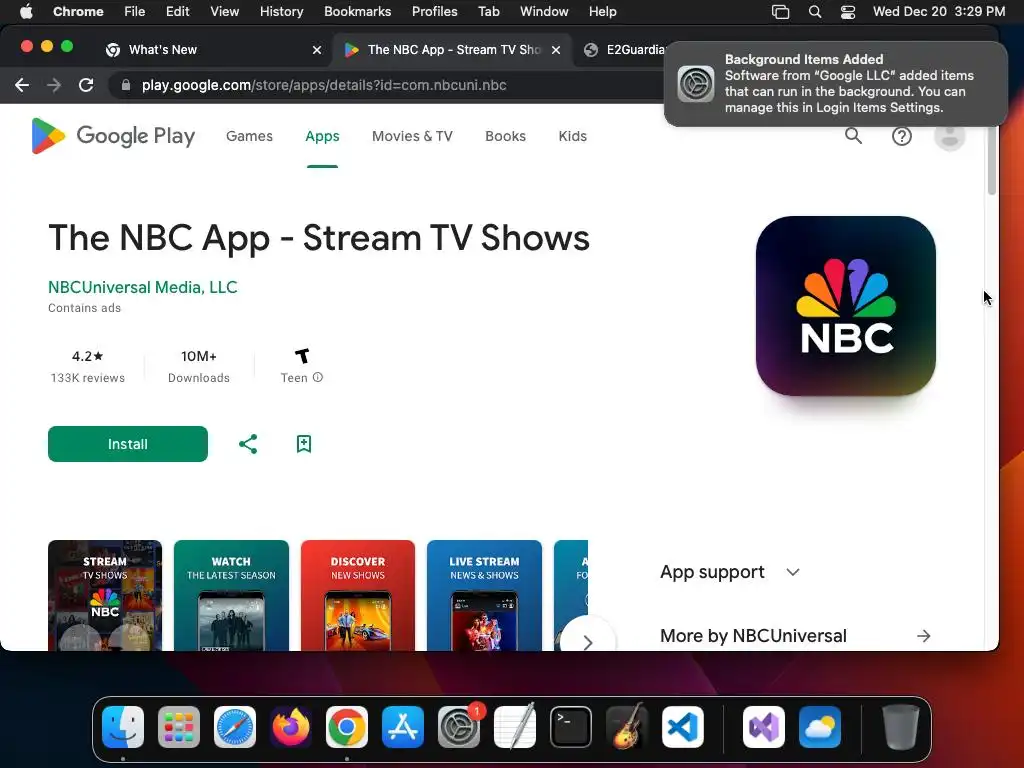Image resolution: width=1024 pixels, height=768 pixels.
Task: Open the Apple menu
Action: coord(26,11)
